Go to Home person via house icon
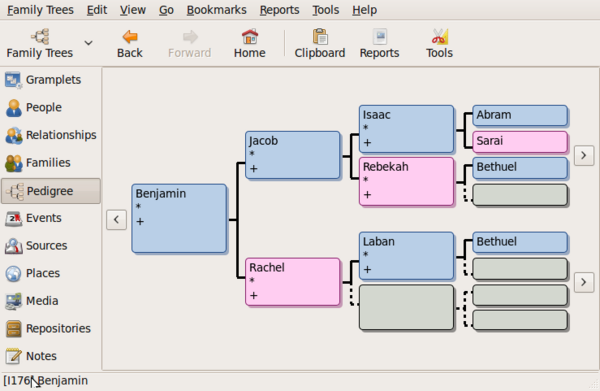 coord(249,37)
